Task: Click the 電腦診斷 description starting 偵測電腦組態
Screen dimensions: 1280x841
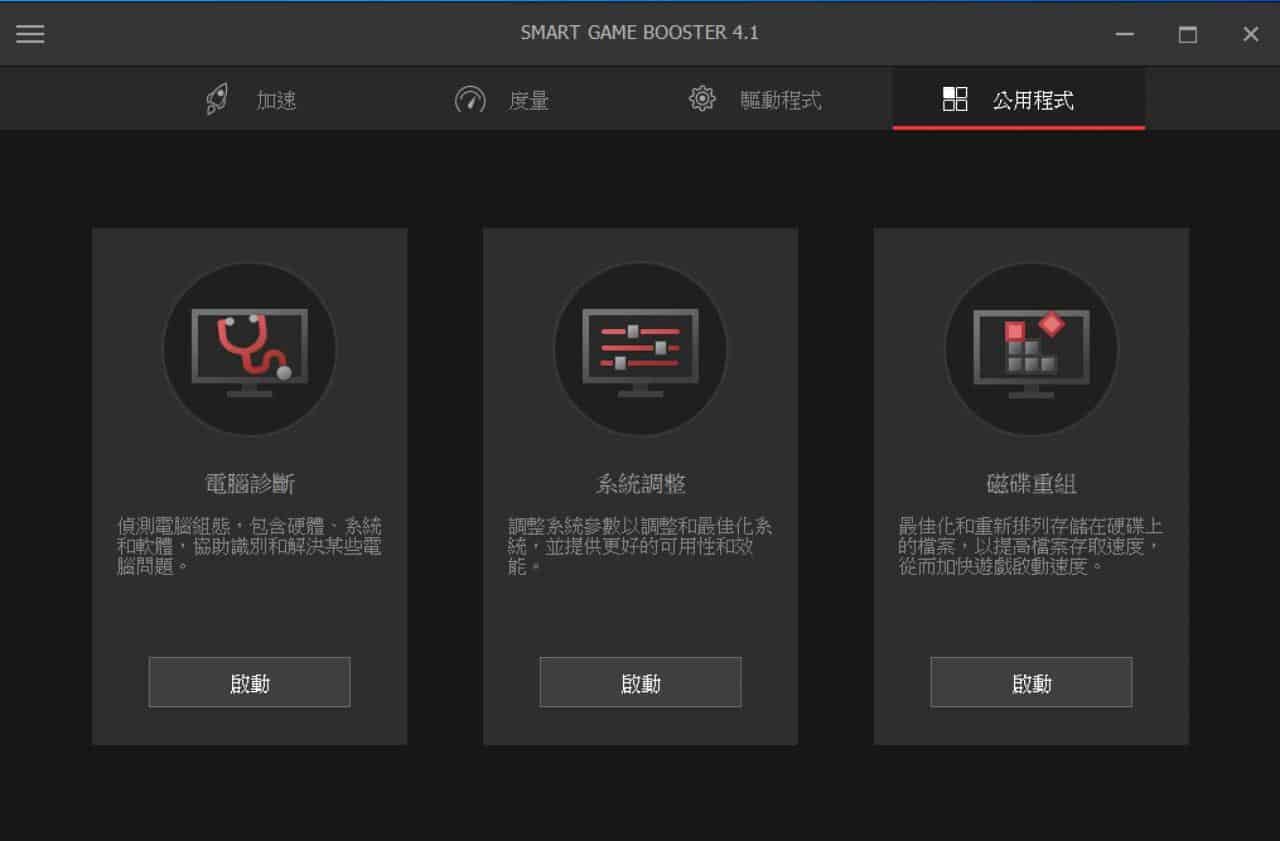Action: pyautogui.click(x=249, y=546)
